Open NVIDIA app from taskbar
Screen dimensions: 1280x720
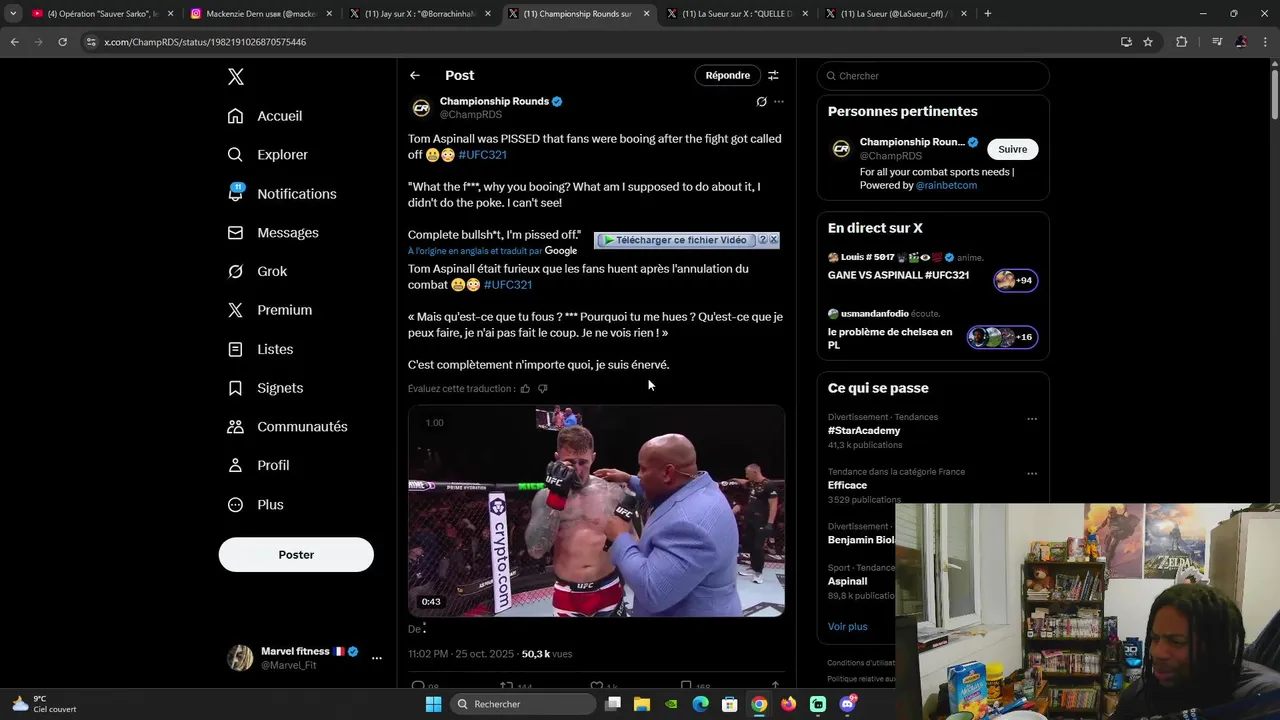click(671, 704)
